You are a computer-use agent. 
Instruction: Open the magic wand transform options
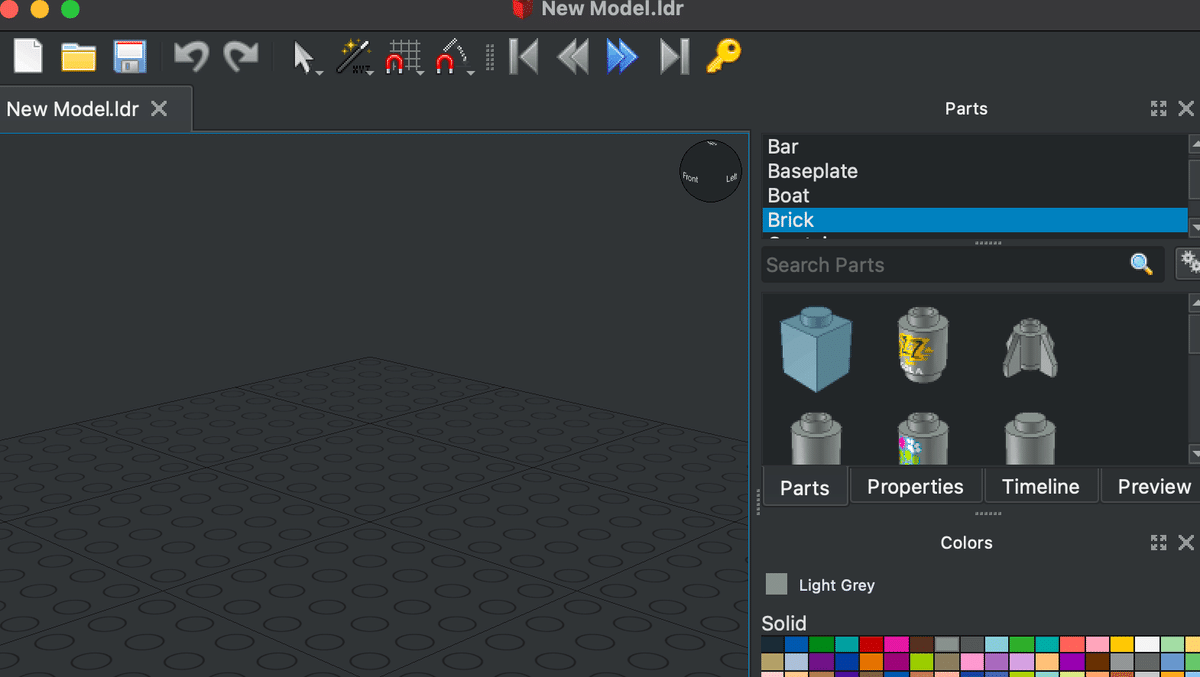point(354,57)
